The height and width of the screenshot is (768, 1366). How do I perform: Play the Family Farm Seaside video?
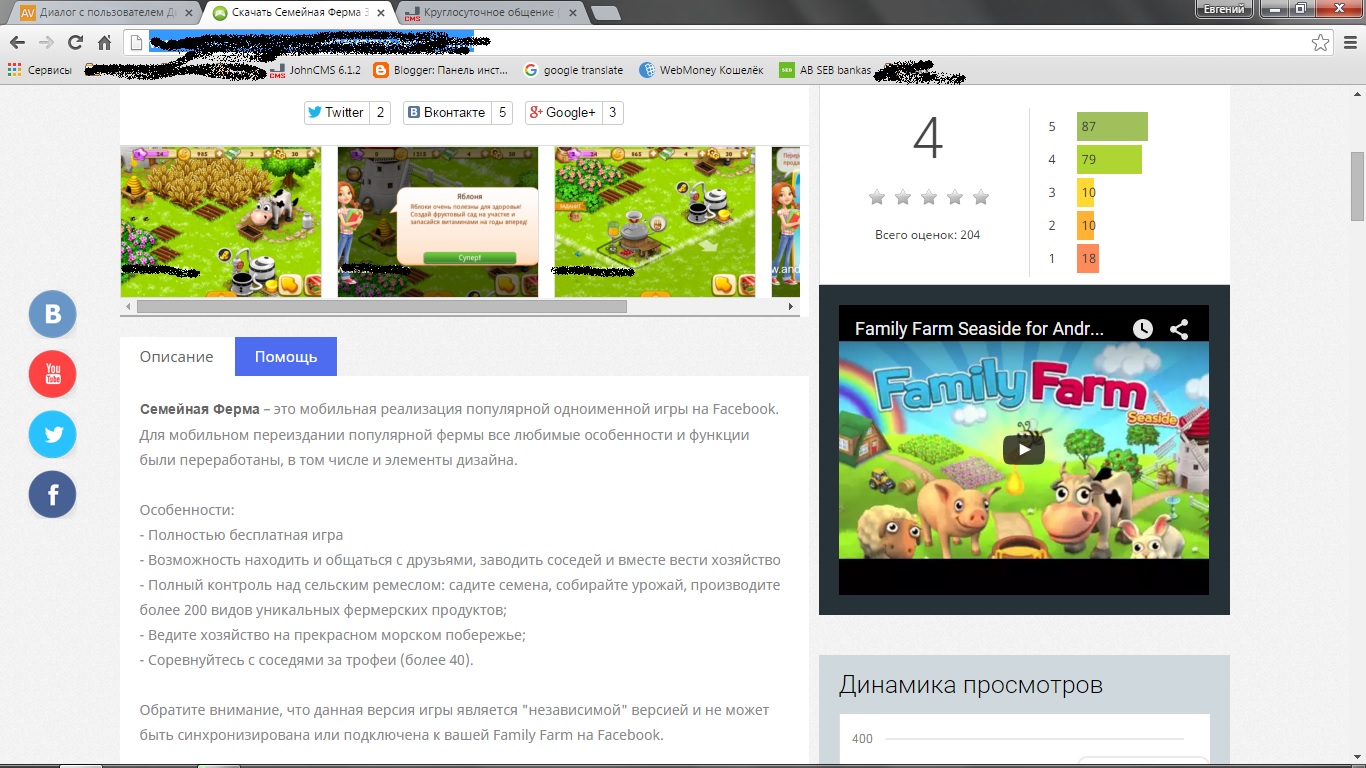pos(1024,449)
